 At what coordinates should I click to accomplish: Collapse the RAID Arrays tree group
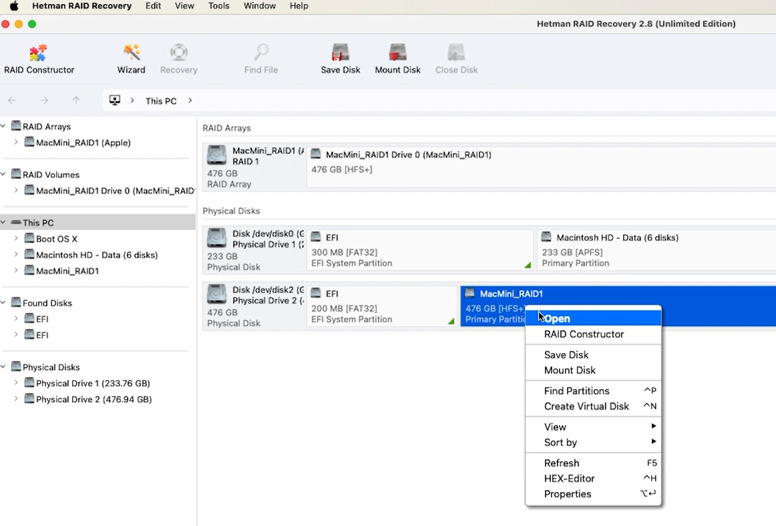(x=3, y=126)
